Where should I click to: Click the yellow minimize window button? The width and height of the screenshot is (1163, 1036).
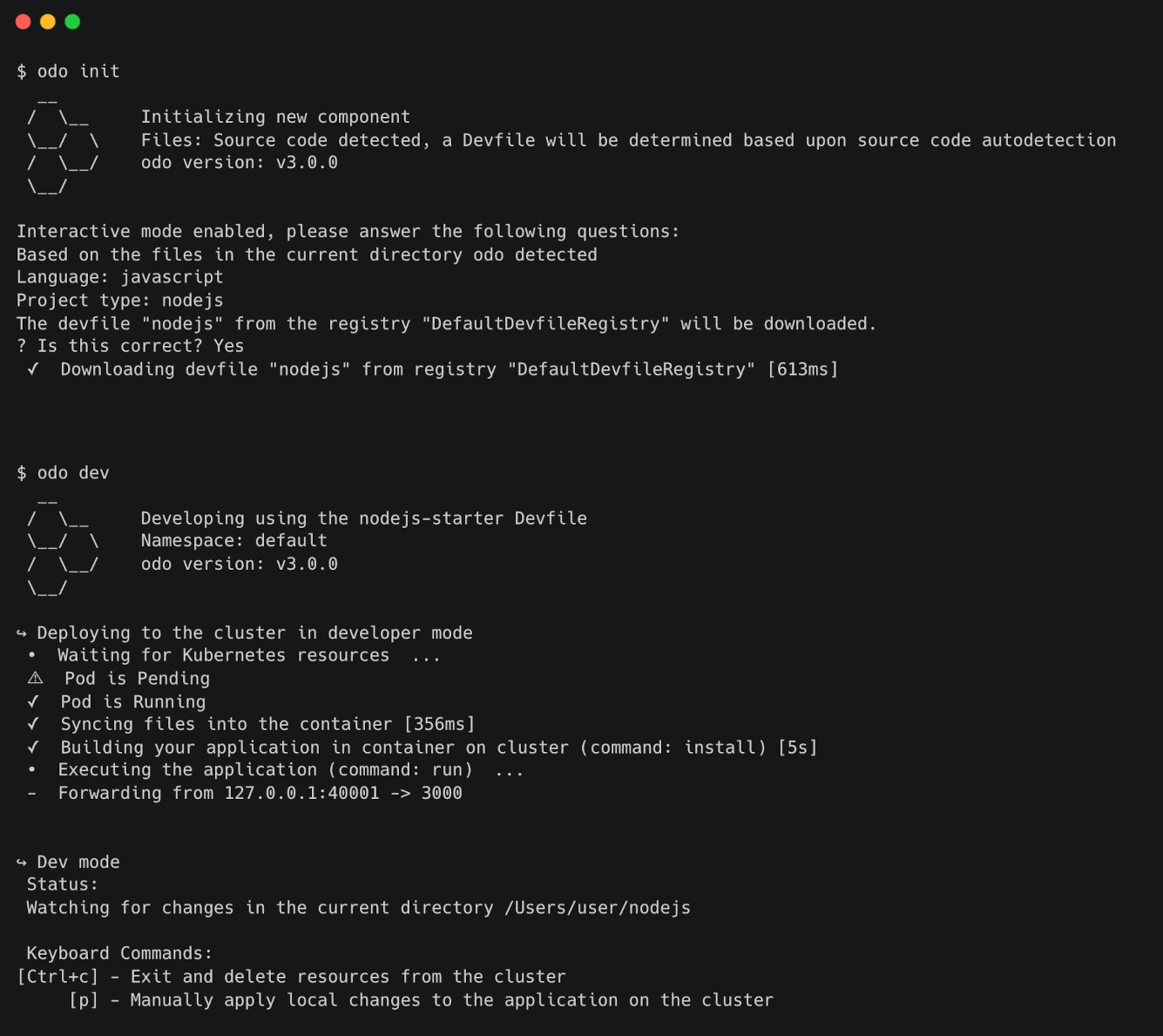(48, 22)
